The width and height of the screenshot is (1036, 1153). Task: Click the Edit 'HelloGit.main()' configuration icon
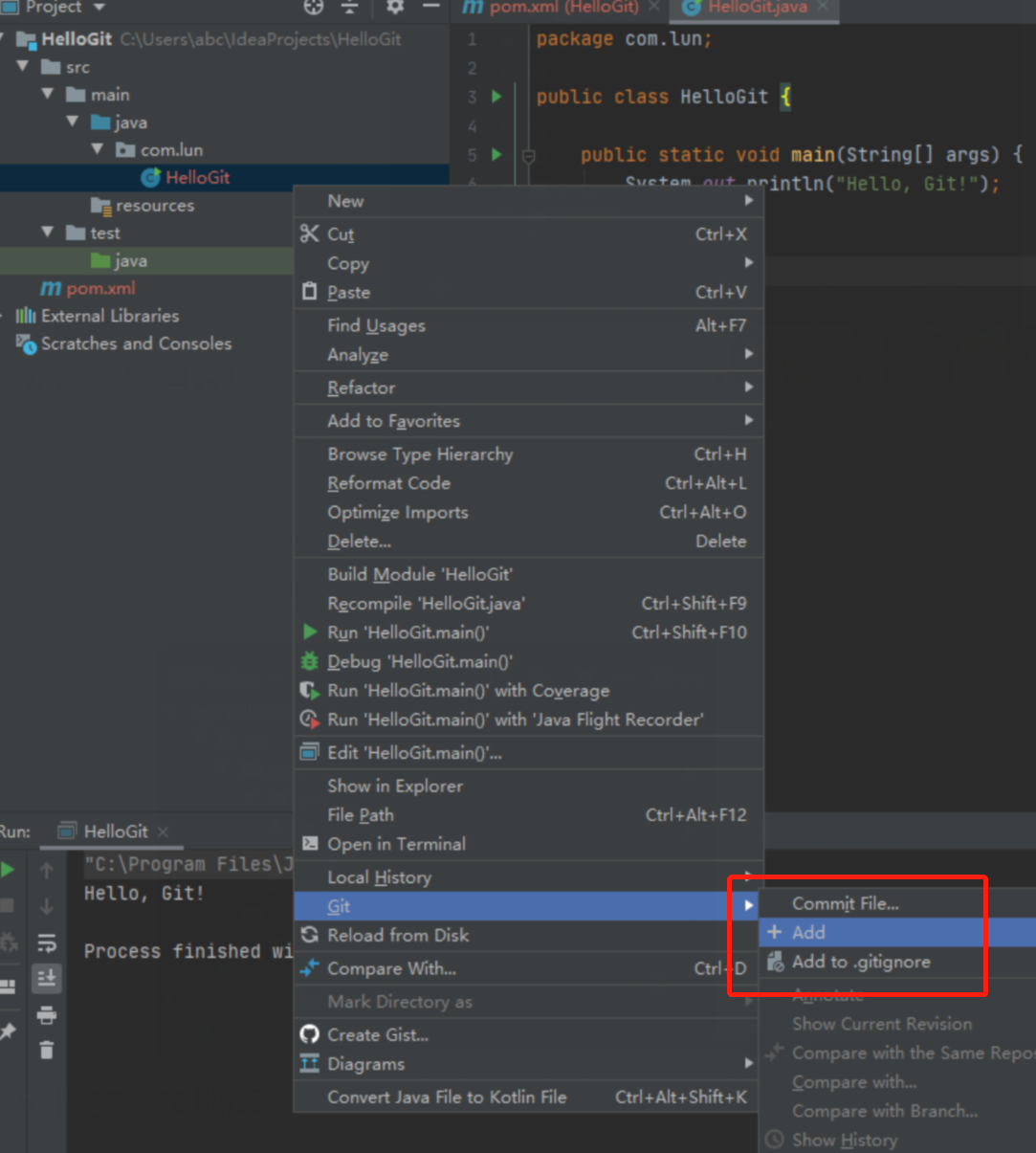(x=309, y=752)
